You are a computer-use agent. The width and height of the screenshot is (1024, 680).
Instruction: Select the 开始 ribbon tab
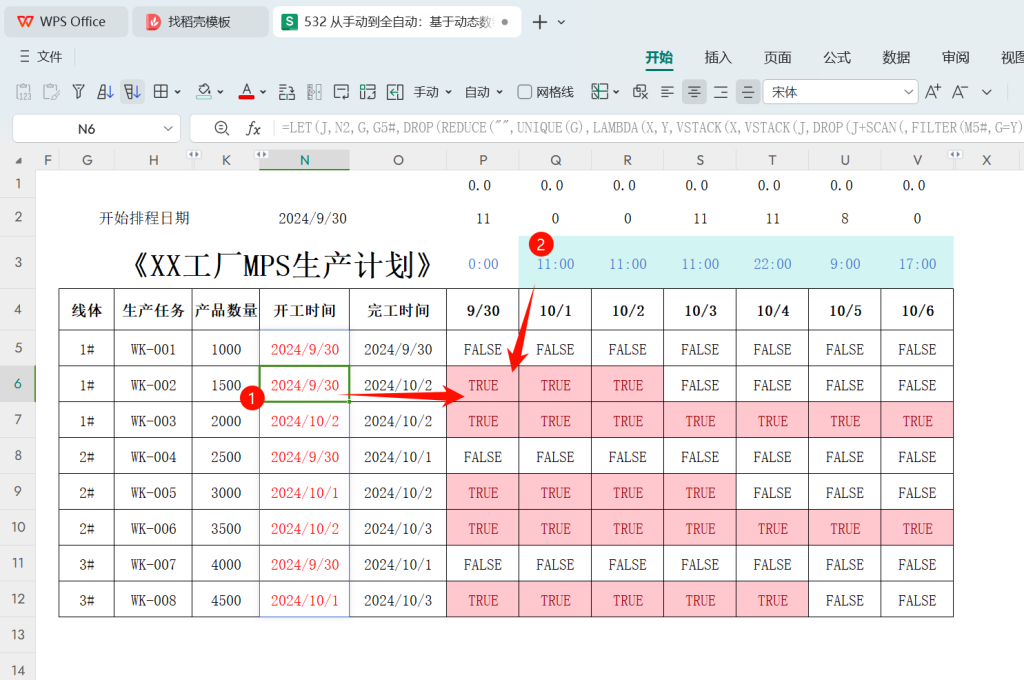(x=659, y=57)
